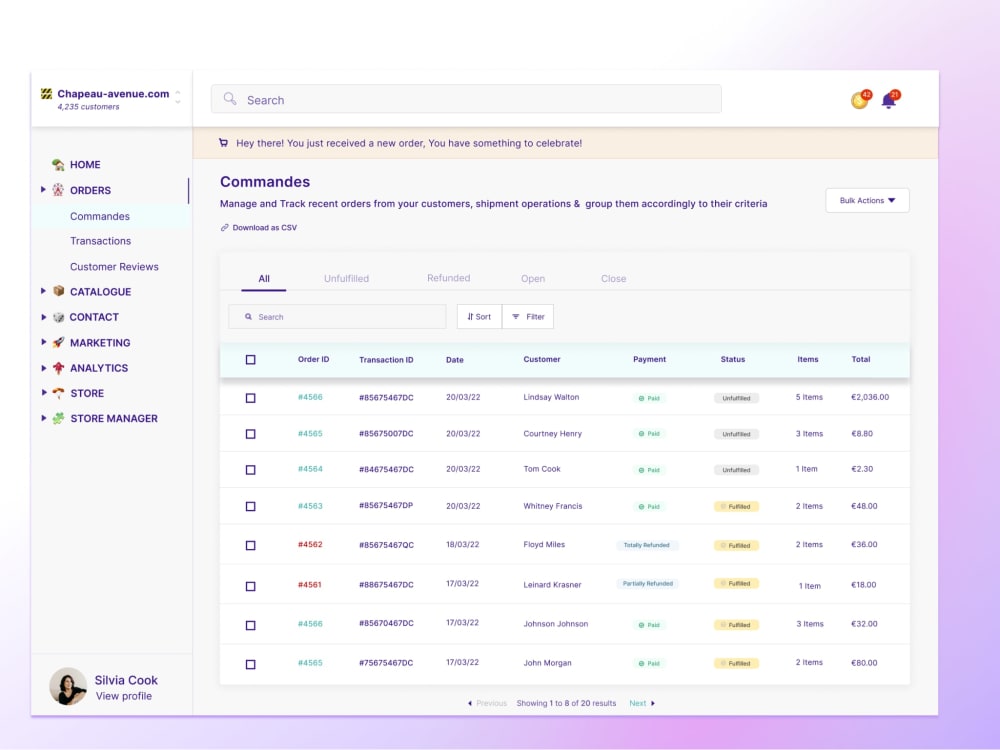Screen dimensions: 1000x750
Task: Expand the MARKETING section arrow
Action: (x=43, y=342)
